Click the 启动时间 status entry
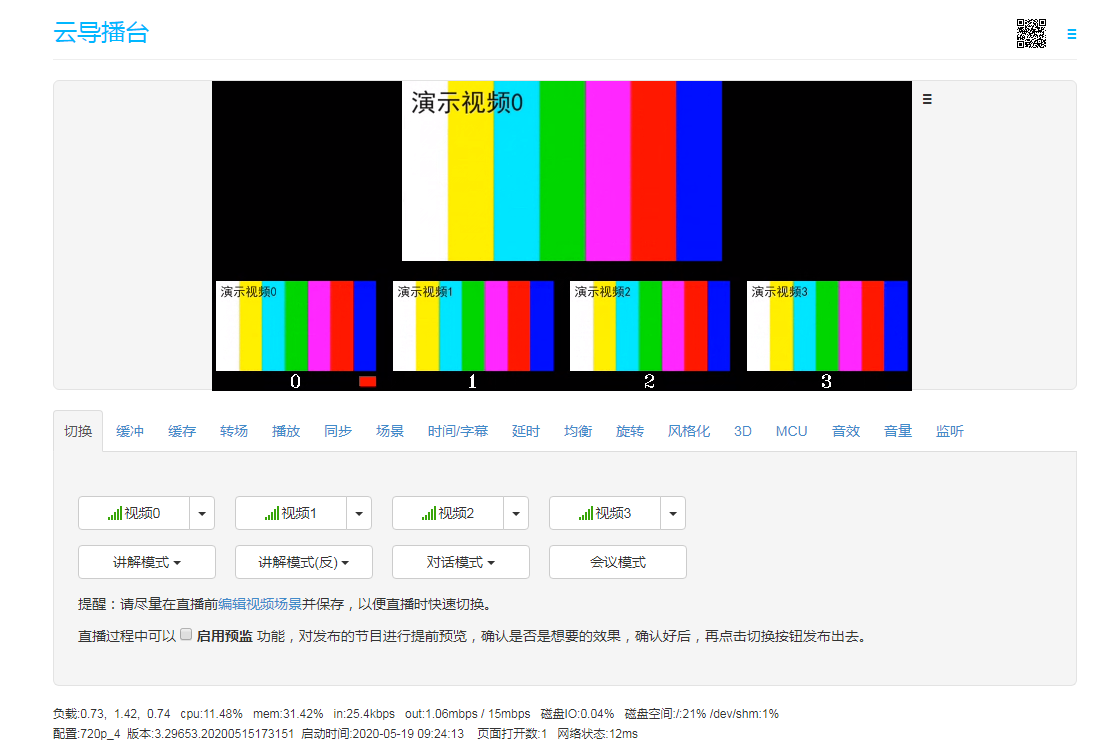This screenshot has height=751, width=1108. tap(383, 734)
